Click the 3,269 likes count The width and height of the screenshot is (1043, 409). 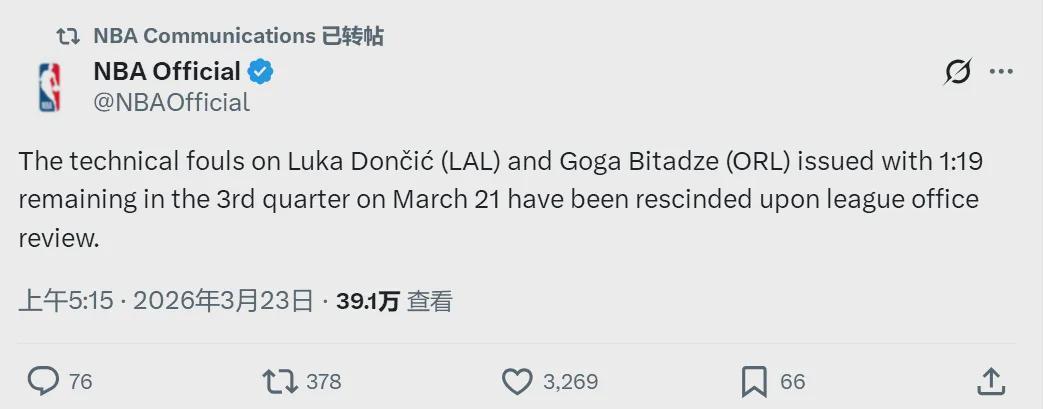[x=570, y=381]
